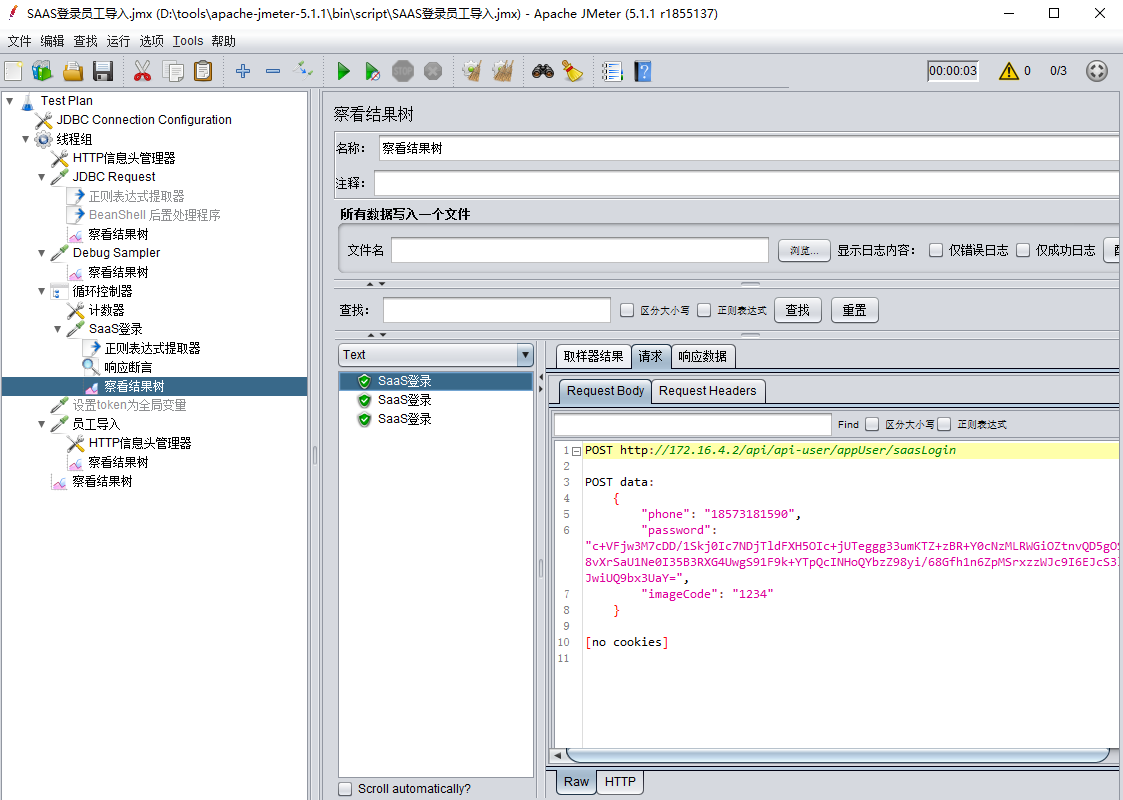Screen dimensions: 1123x800
Task: Switch to 响应数据 tab
Action: 703,356
